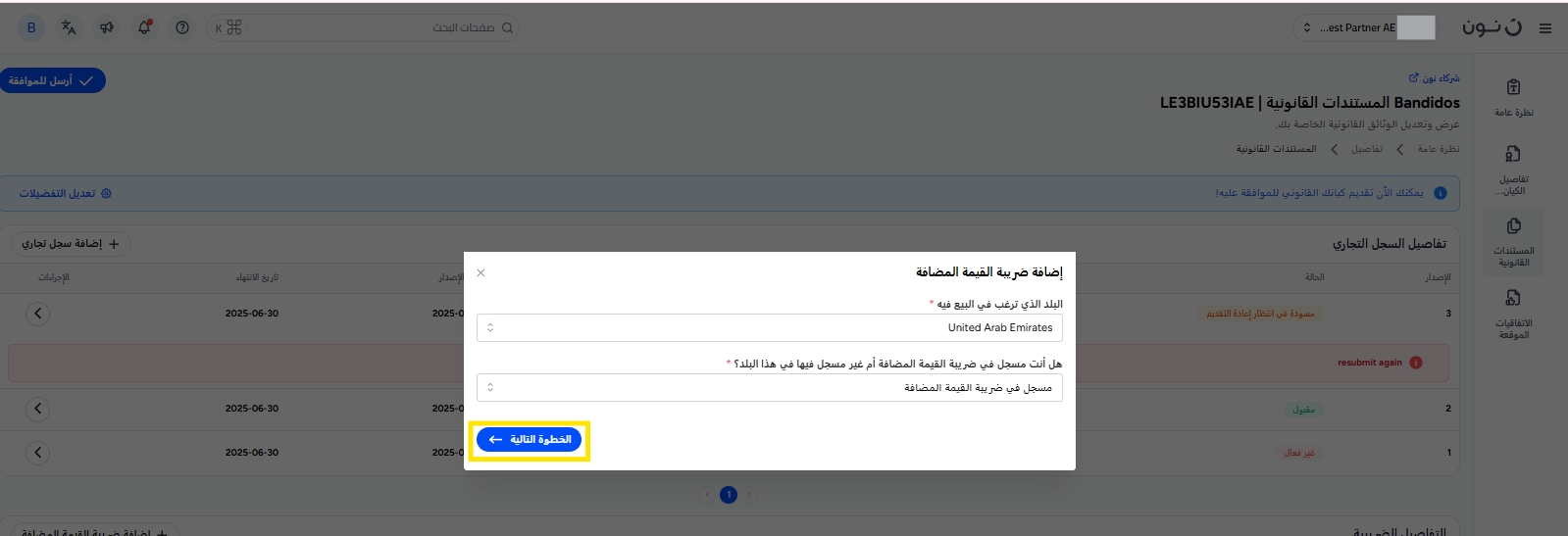1568x536 pixels.
Task: Open the help question mark icon
Action: [182, 27]
